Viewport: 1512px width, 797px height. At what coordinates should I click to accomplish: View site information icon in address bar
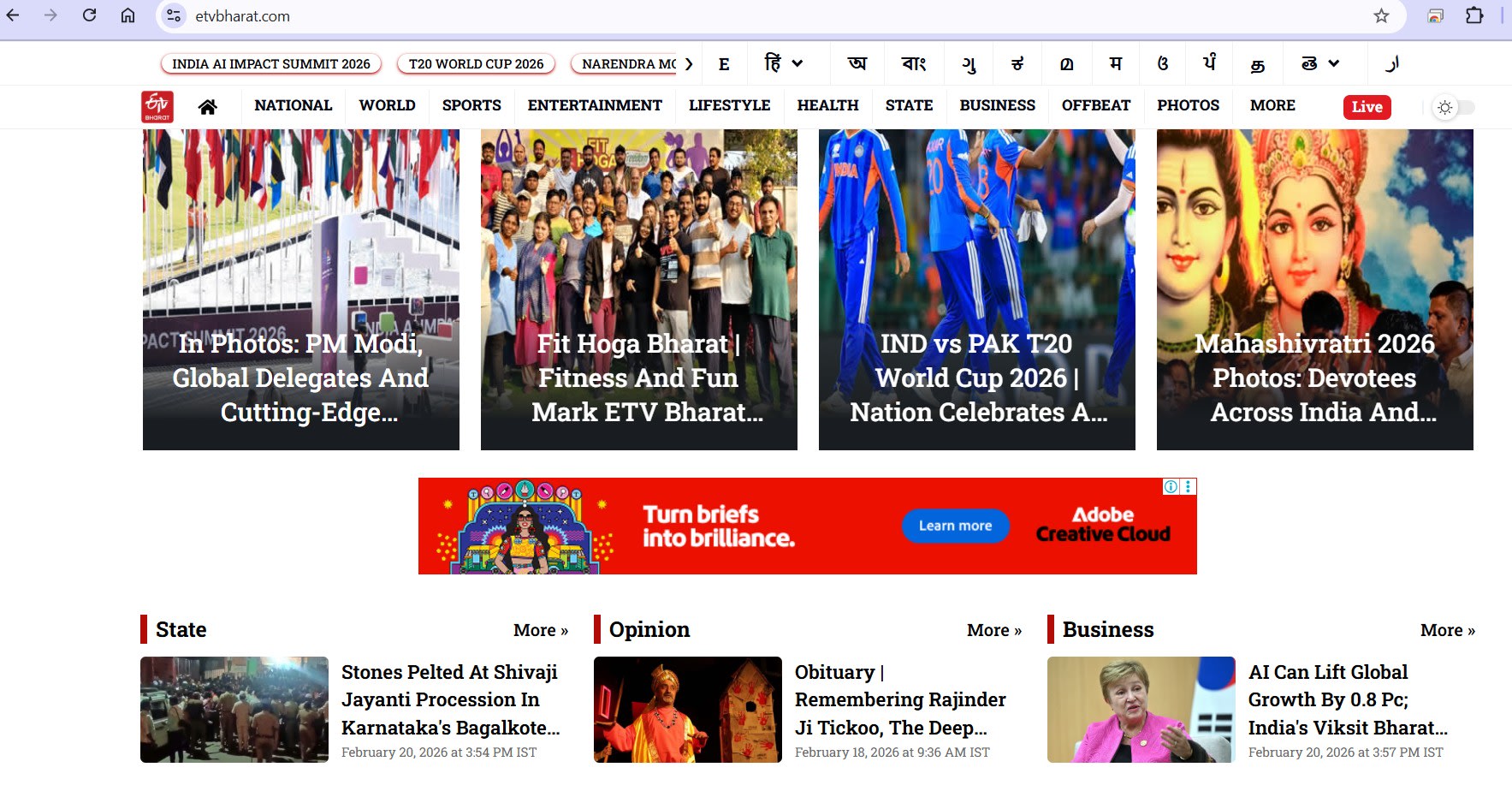(174, 16)
